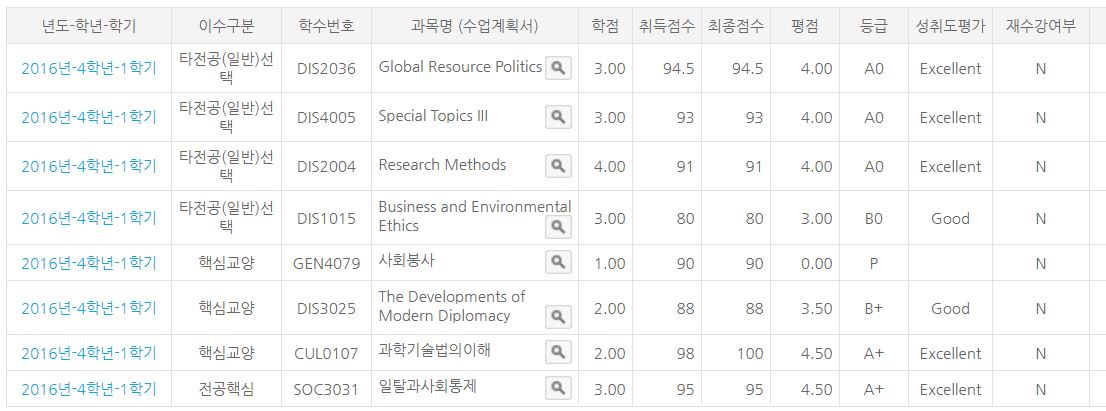
Task: Click the Excellent rating for SOC3031
Action: [x=950, y=389]
